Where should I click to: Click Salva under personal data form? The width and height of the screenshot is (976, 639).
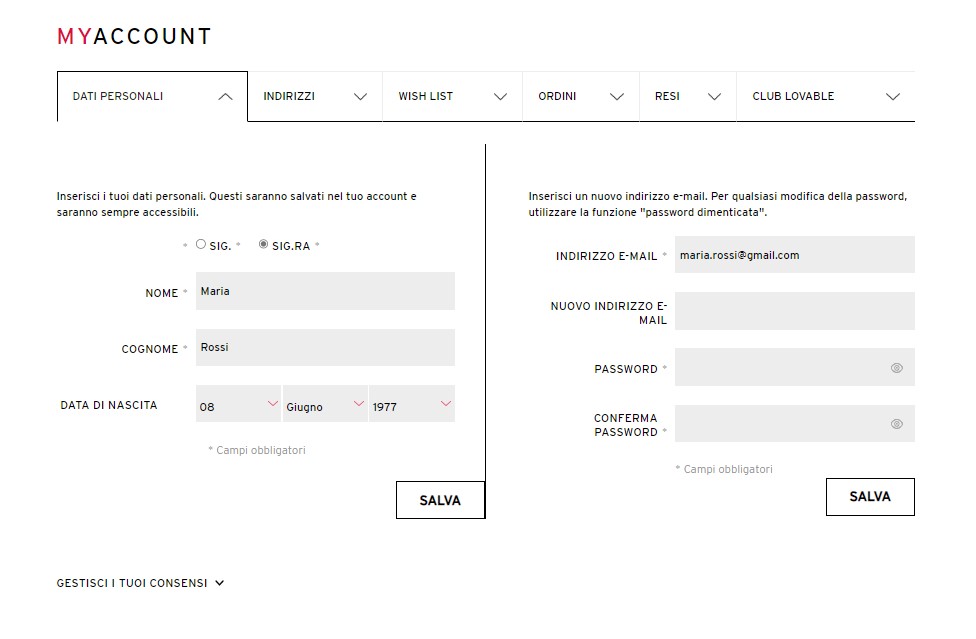click(x=440, y=500)
